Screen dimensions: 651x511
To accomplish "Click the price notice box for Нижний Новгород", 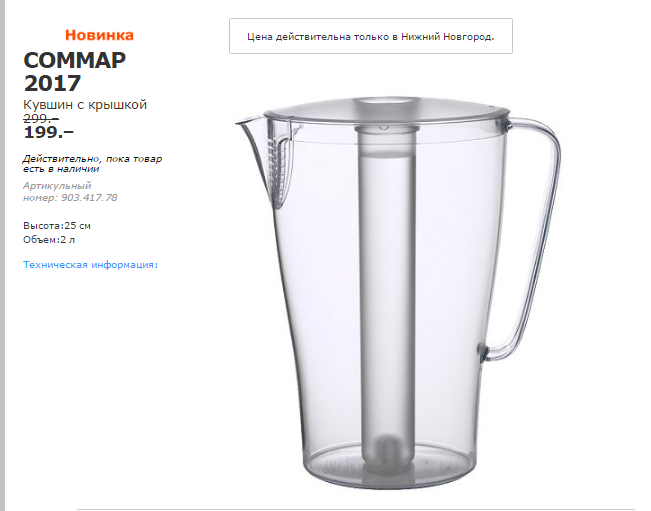I will pos(371,36).
